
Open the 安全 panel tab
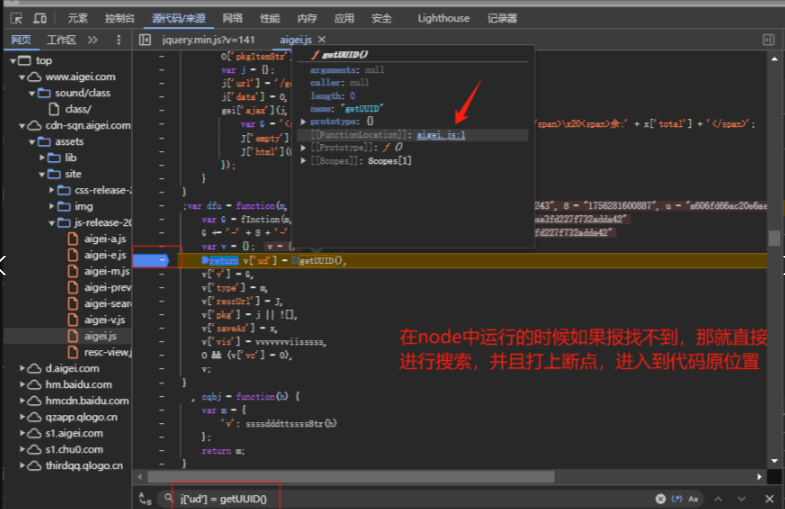coord(381,19)
